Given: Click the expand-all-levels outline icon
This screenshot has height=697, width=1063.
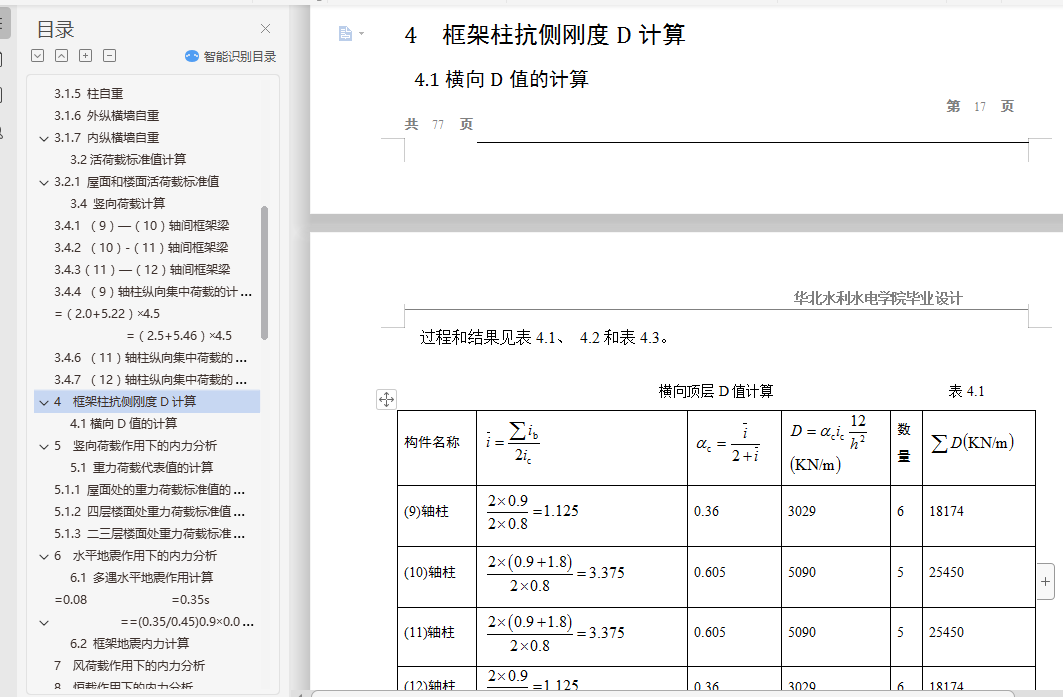Looking at the screenshot, I should tap(38, 56).
